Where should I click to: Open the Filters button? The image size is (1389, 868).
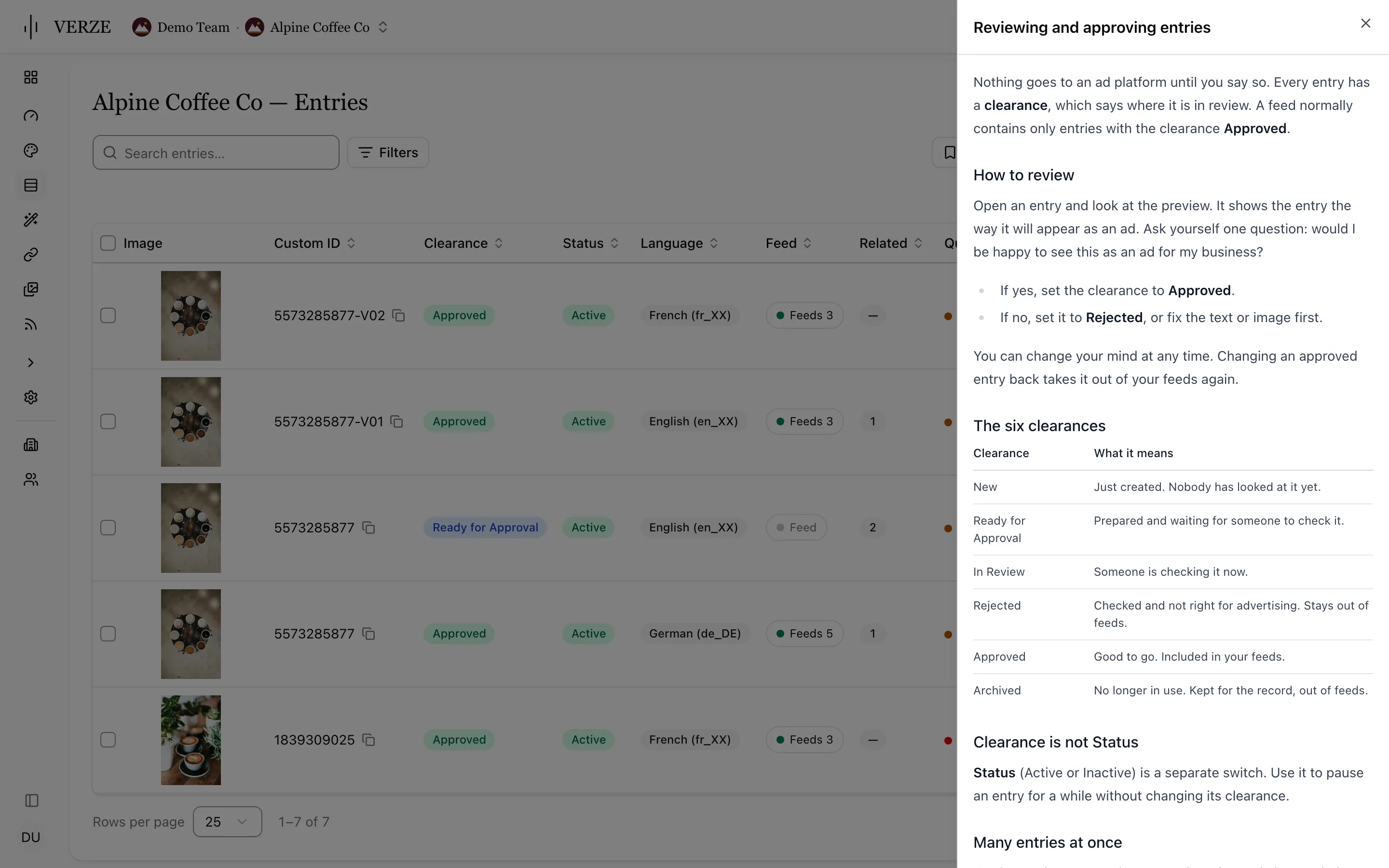tap(388, 153)
